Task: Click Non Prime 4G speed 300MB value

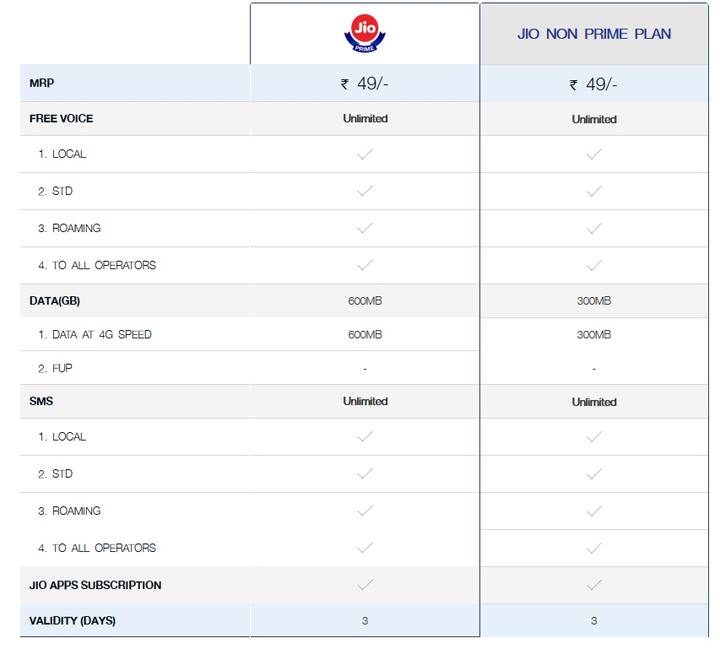Action: click(x=594, y=334)
